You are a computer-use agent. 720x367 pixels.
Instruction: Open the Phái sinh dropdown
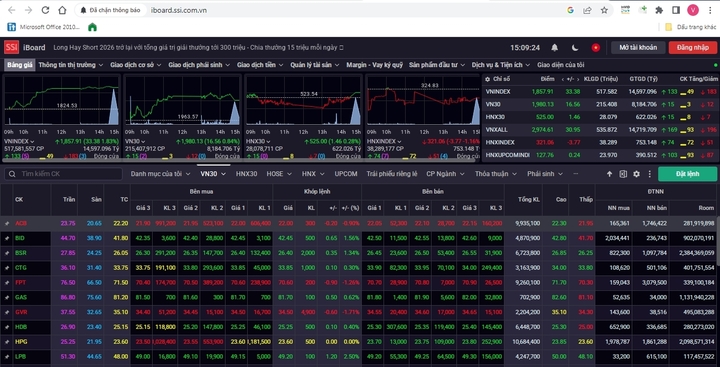[545, 174]
